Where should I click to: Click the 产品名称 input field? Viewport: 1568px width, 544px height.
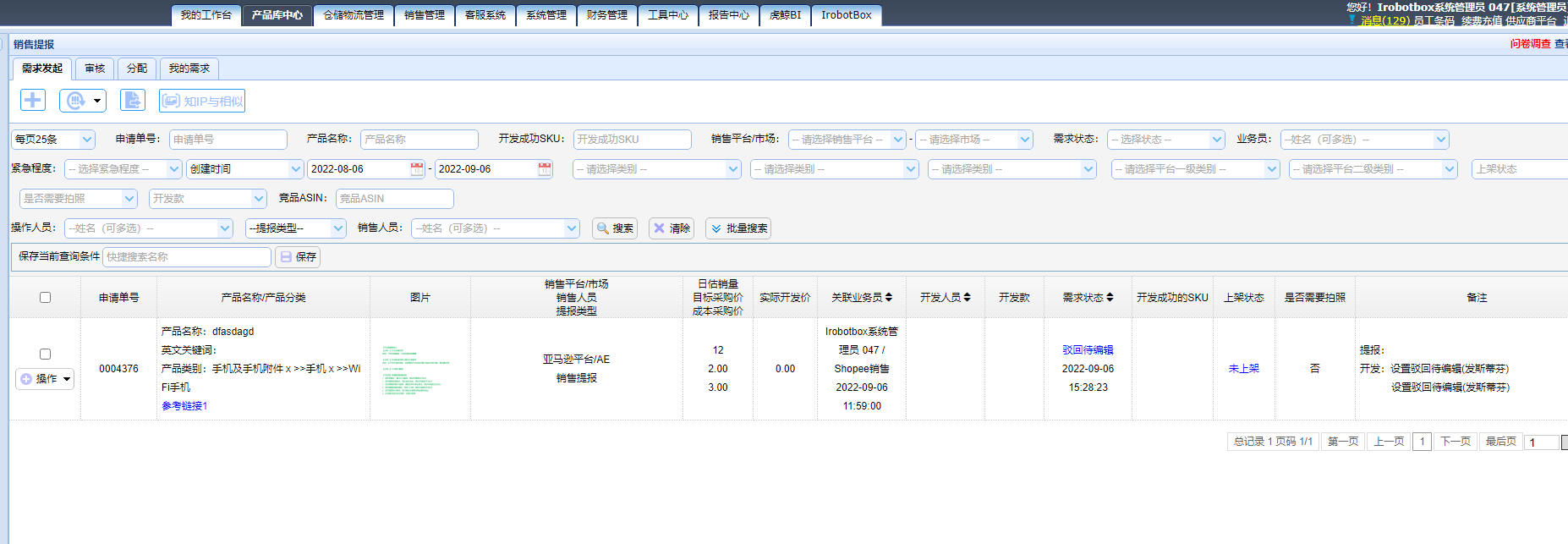419,140
